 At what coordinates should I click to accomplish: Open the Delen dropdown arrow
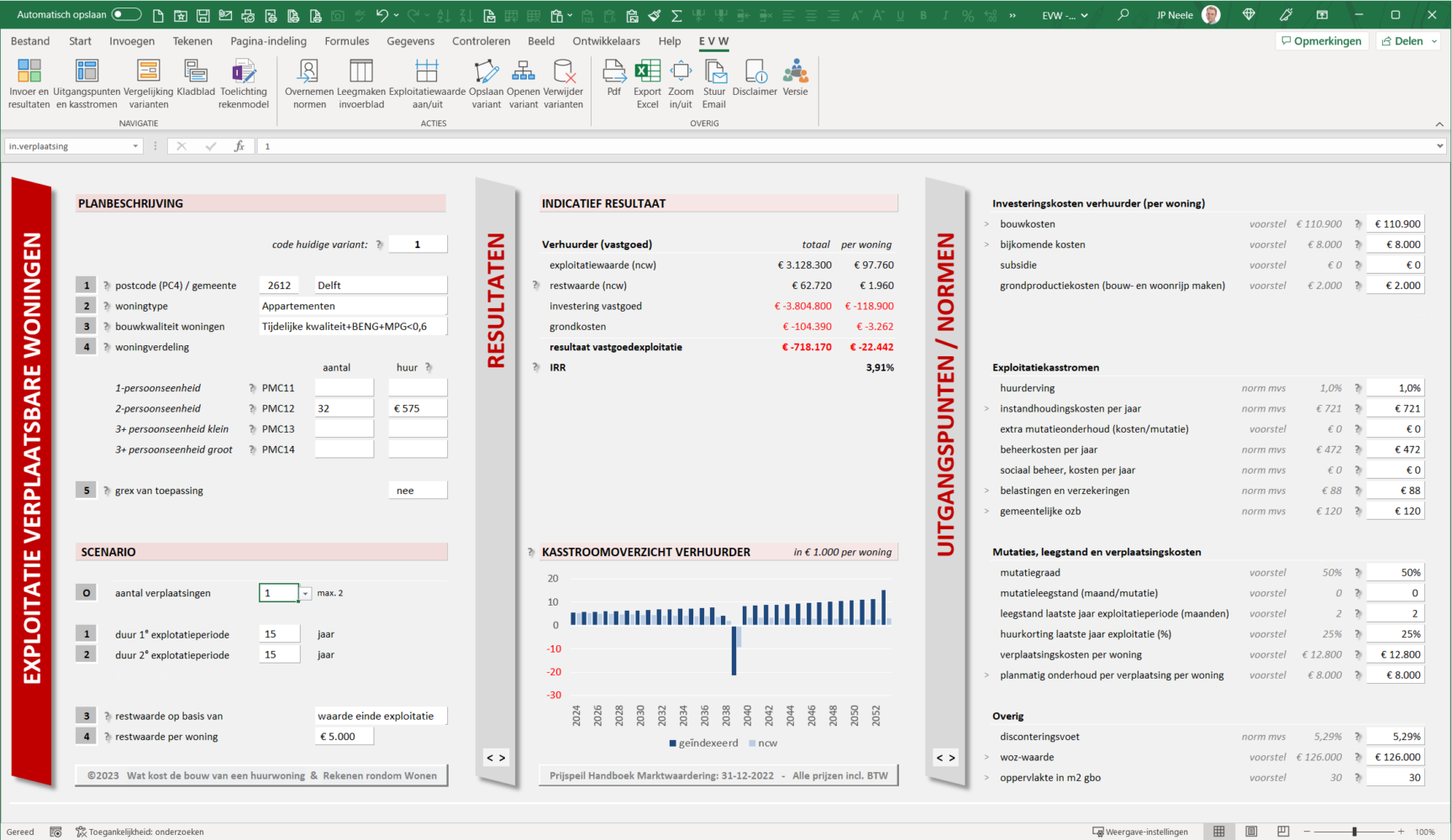coord(1434,41)
